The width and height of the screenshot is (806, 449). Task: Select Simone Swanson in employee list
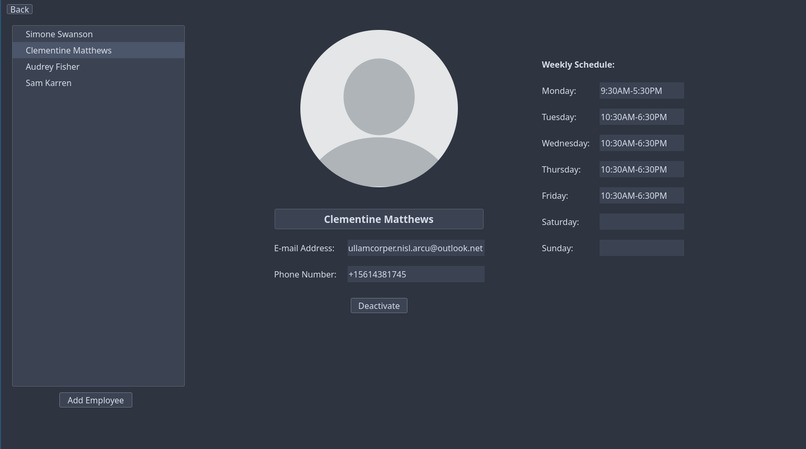[98, 34]
